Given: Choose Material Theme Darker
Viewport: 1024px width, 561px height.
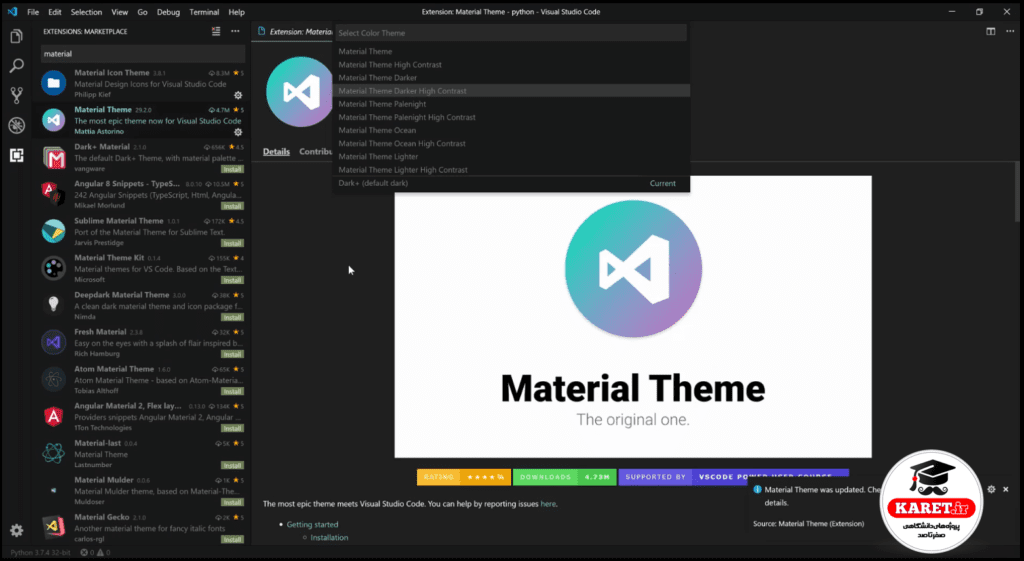Looking at the screenshot, I should [511, 78].
